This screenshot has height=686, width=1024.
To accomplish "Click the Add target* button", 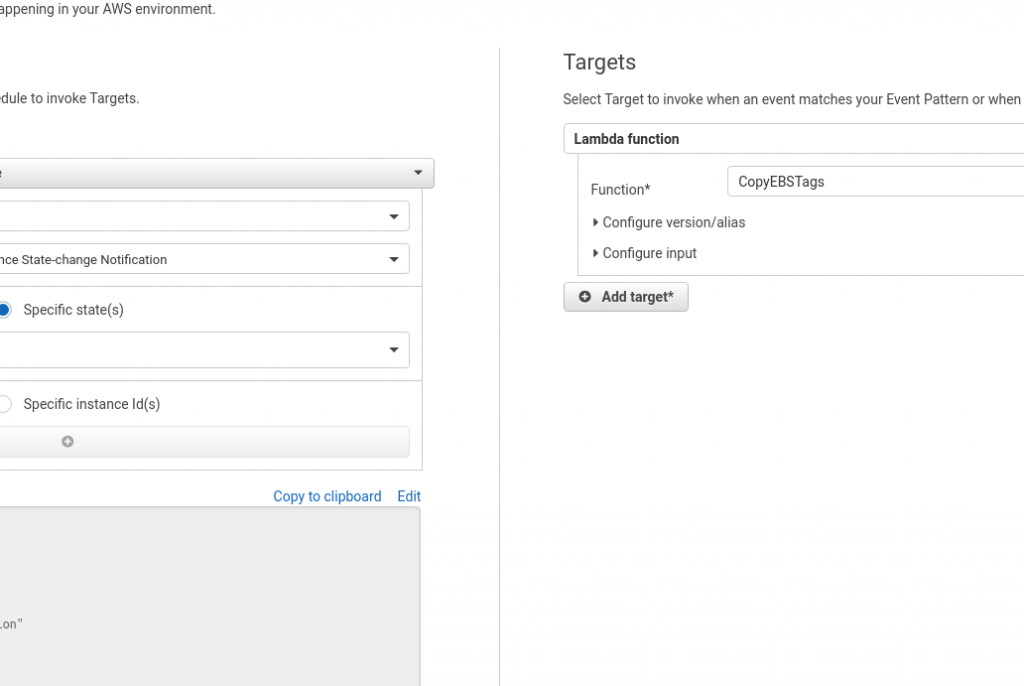I will (x=626, y=296).
